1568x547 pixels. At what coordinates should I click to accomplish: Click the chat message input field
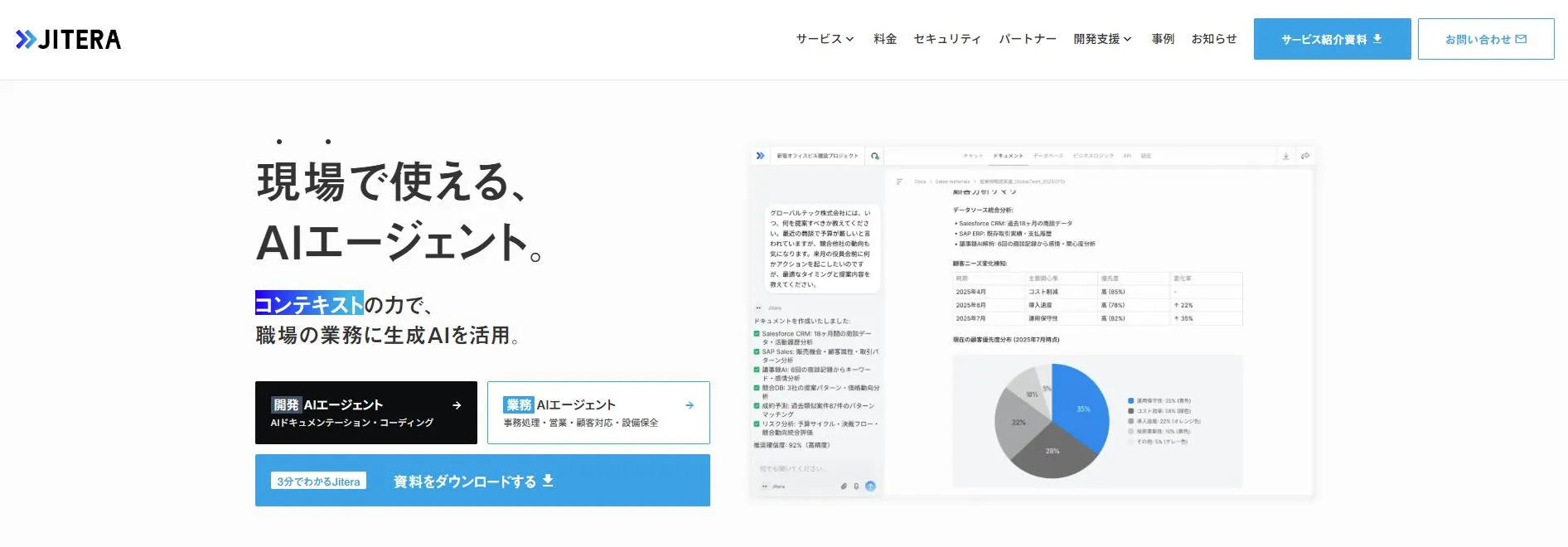tap(816, 469)
